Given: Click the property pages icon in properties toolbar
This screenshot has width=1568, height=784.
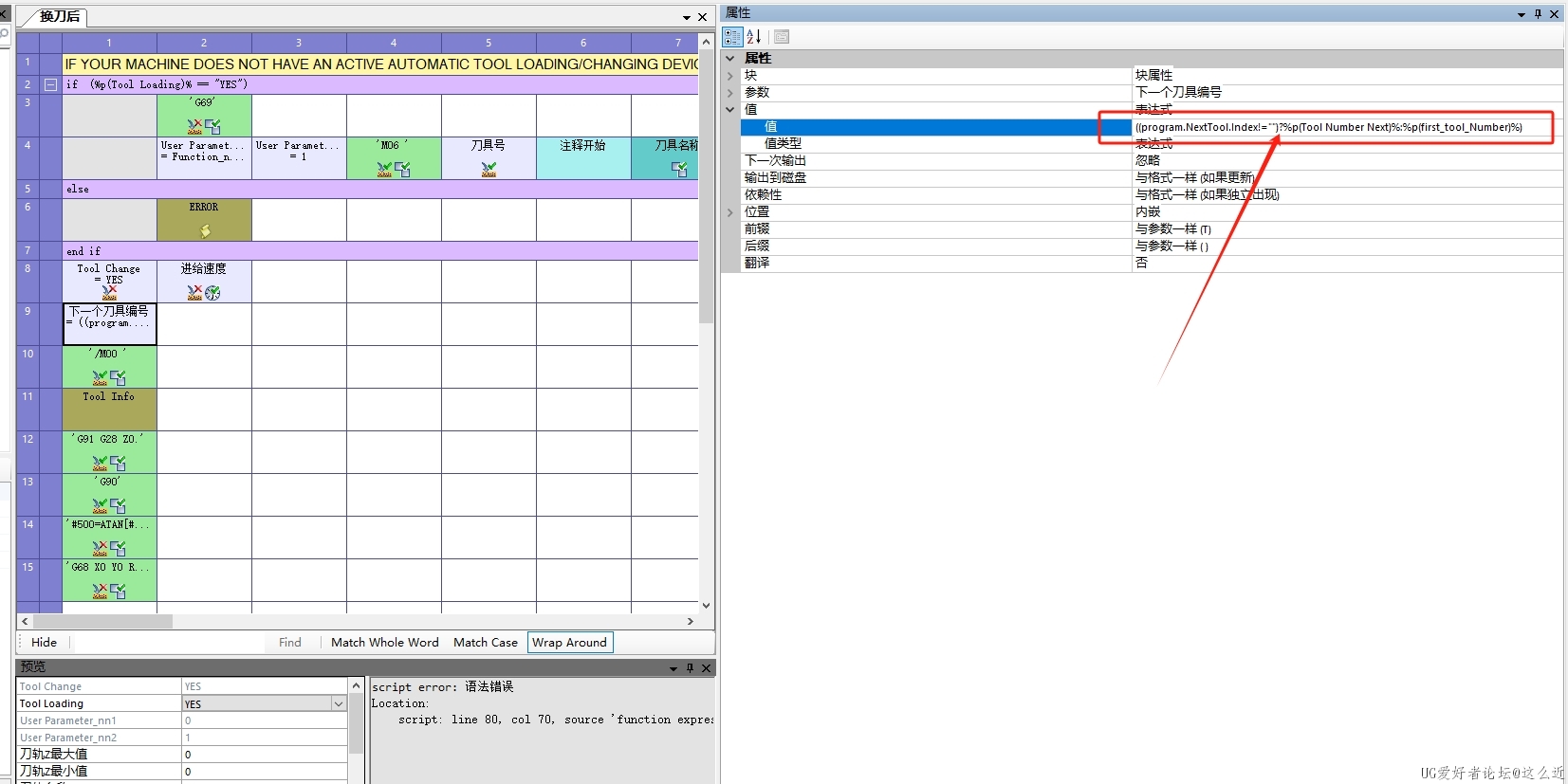Looking at the screenshot, I should [x=782, y=37].
